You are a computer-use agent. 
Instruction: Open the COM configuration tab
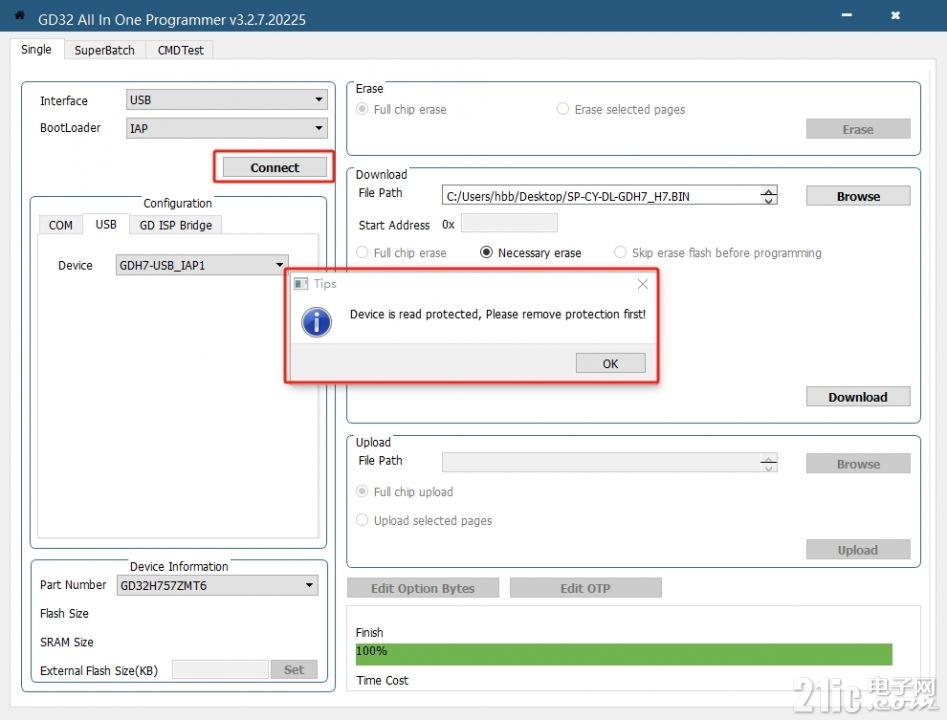tap(60, 225)
